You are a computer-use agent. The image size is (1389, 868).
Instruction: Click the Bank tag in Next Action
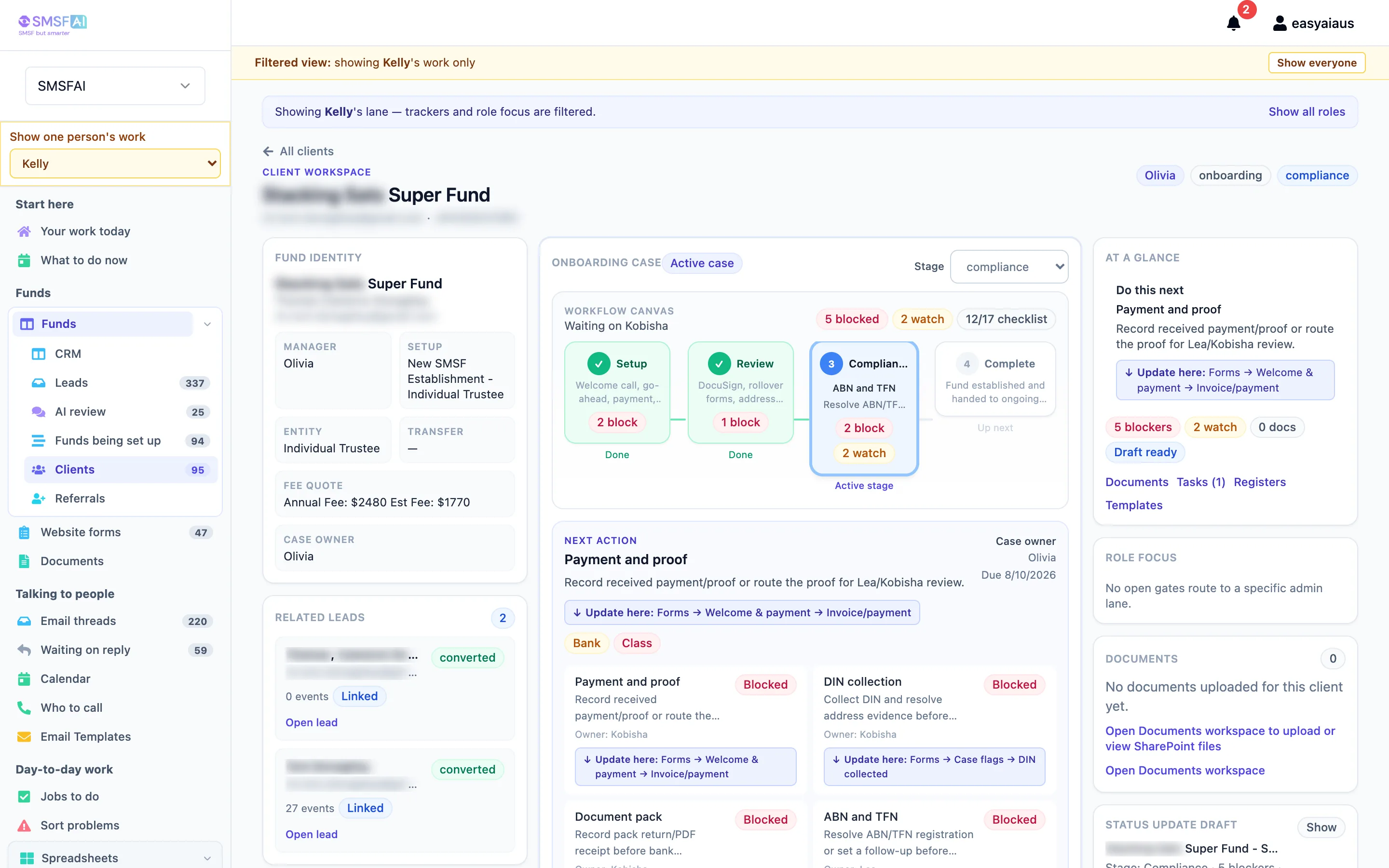[x=586, y=644]
